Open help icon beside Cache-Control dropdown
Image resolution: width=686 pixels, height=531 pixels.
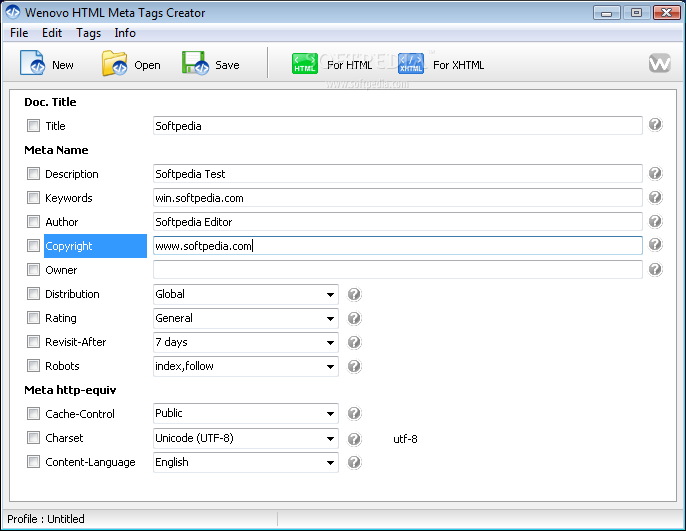[x=354, y=413]
